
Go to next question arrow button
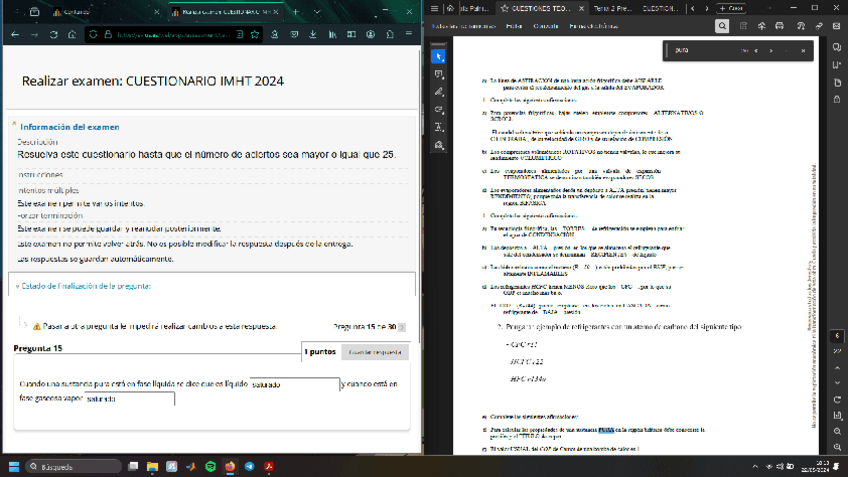coord(403,327)
